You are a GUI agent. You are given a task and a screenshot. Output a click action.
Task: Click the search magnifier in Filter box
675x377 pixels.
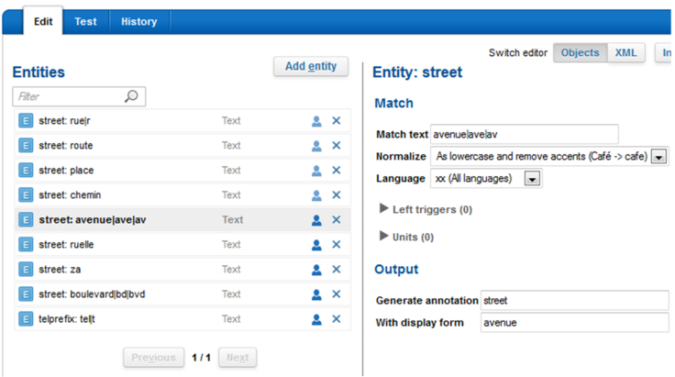(131, 96)
